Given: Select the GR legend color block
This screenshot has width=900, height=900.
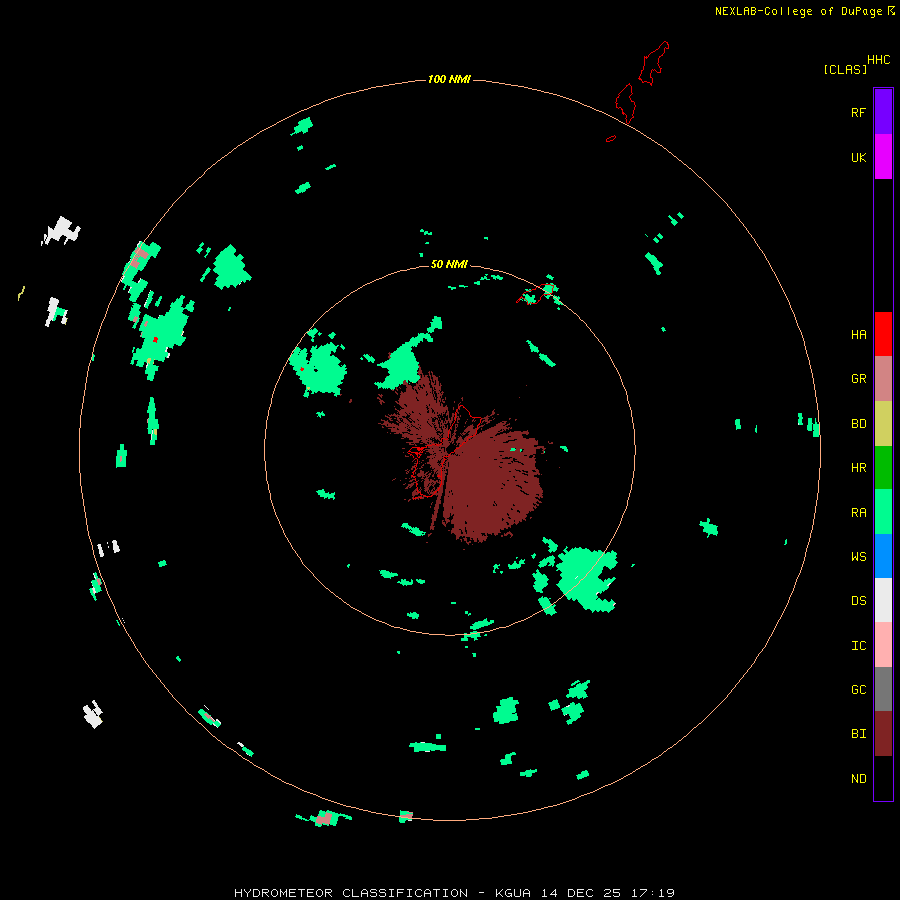Looking at the screenshot, I should tap(883, 379).
